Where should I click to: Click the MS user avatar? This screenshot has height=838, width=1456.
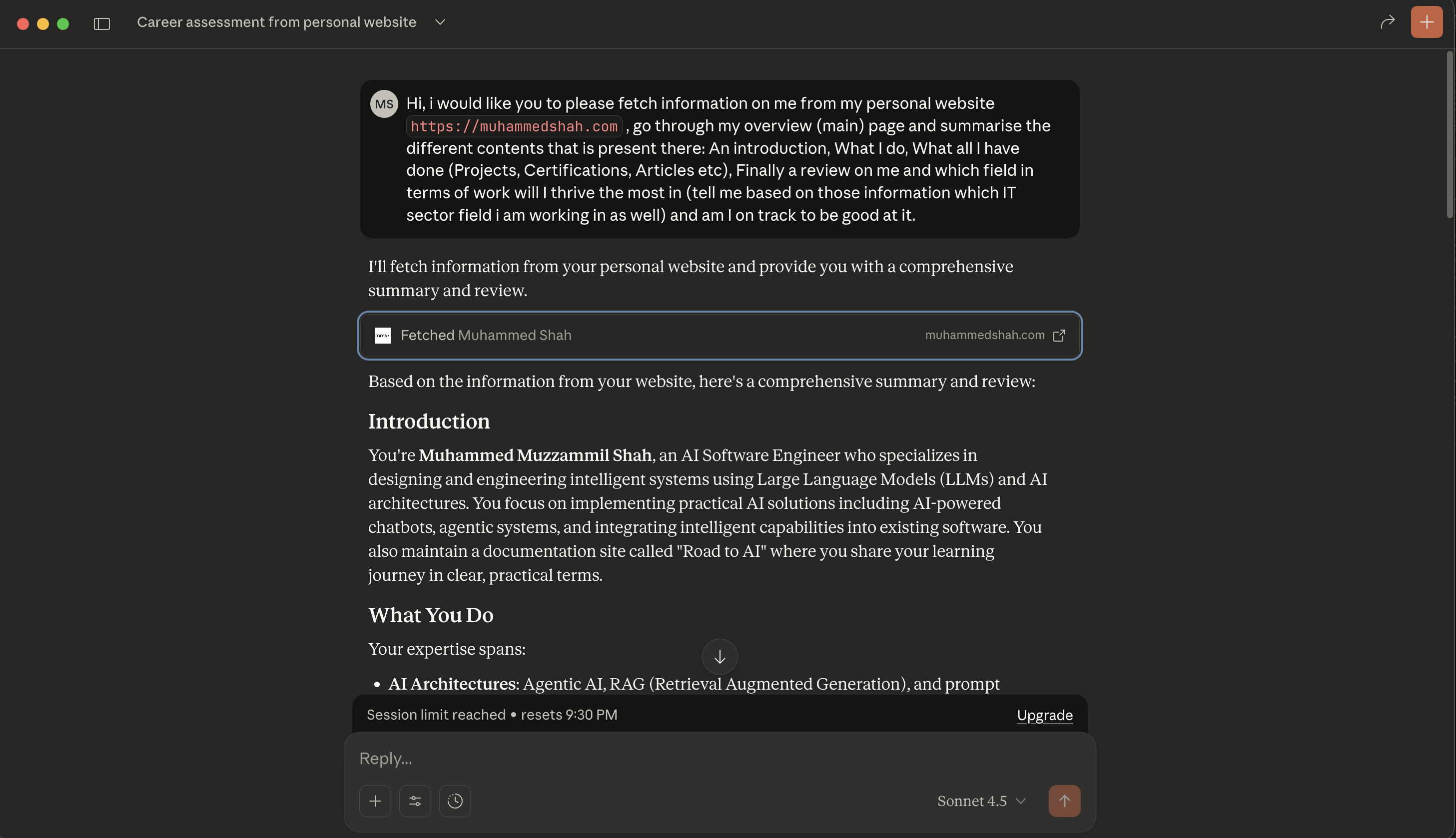point(384,104)
